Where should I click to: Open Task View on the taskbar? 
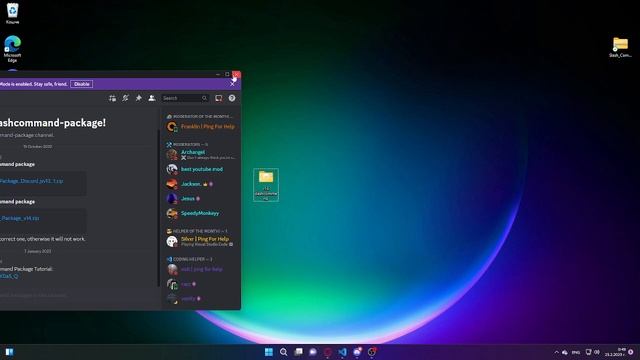(x=298, y=352)
